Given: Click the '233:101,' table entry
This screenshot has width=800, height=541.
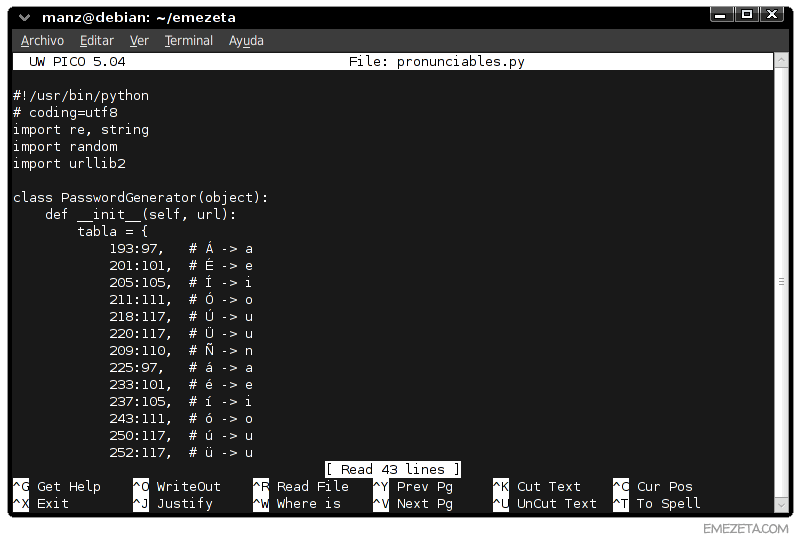Looking at the screenshot, I should (140, 384).
